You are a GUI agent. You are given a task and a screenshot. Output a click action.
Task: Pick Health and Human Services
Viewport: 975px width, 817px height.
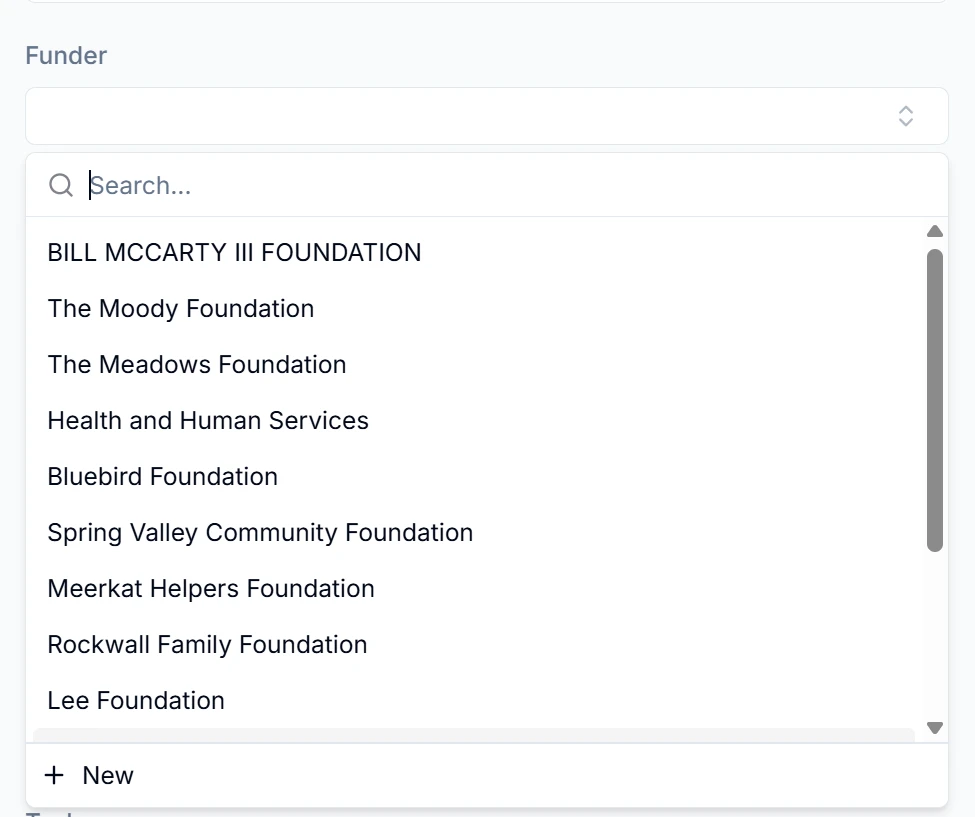(208, 421)
